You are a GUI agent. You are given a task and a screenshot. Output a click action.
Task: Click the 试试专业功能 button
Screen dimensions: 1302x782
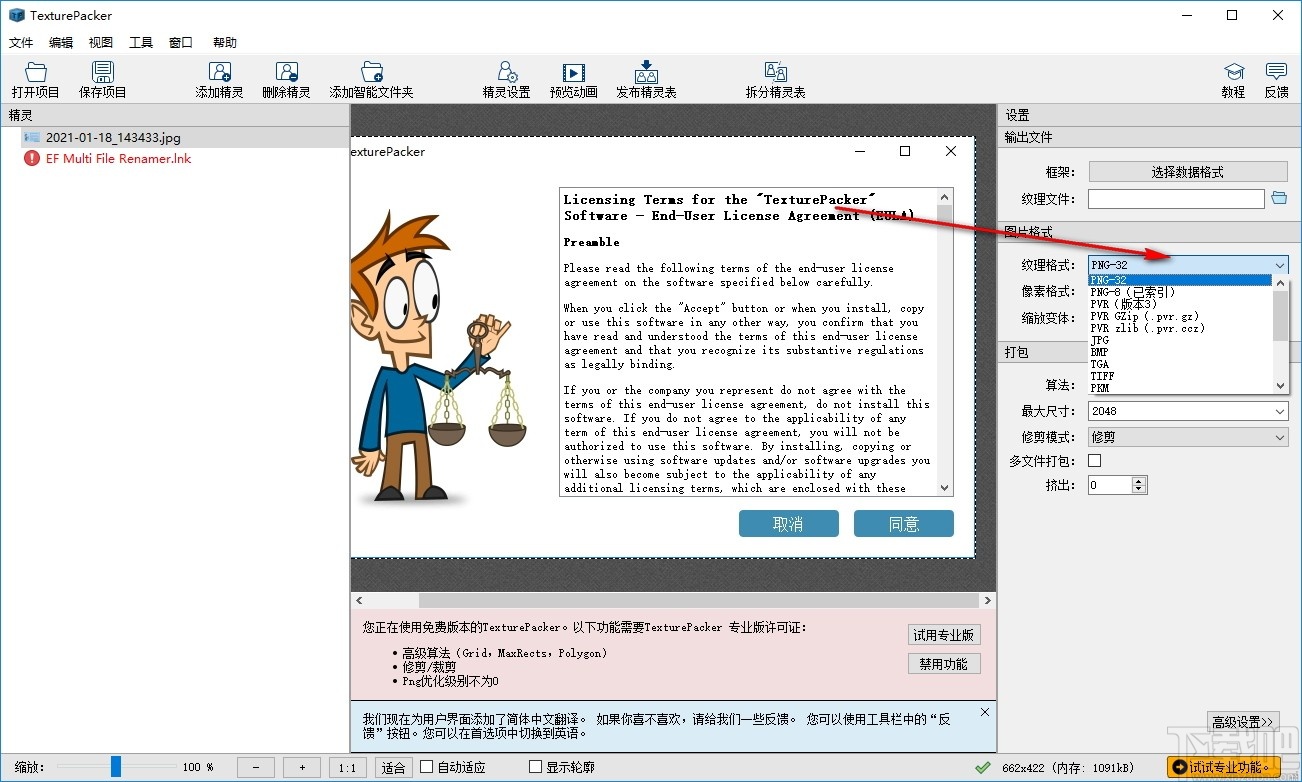(1224, 767)
